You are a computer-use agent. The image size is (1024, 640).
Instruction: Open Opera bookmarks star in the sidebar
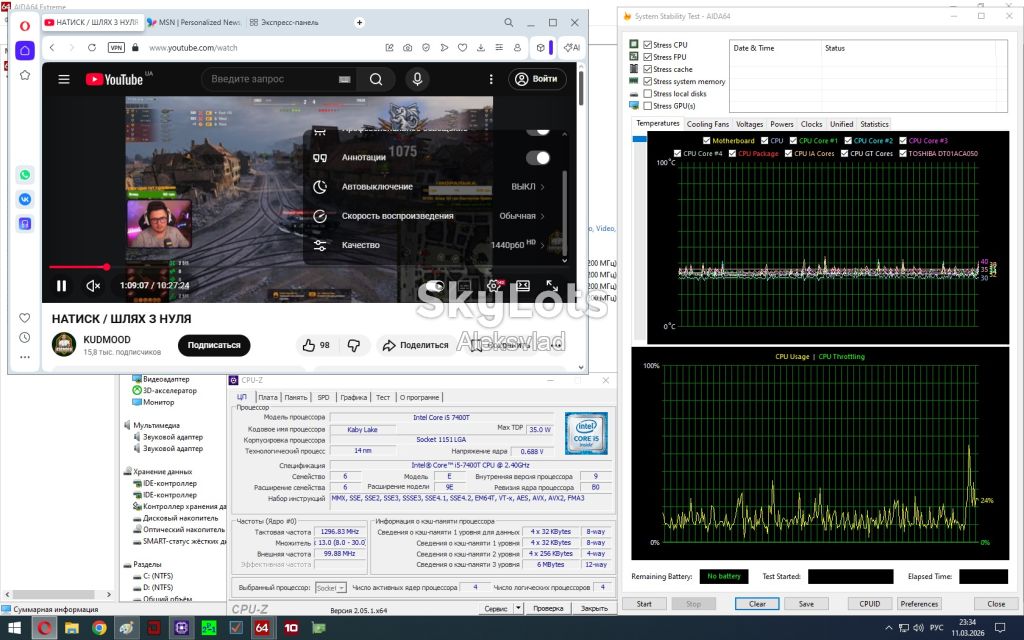click(x=25, y=75)
